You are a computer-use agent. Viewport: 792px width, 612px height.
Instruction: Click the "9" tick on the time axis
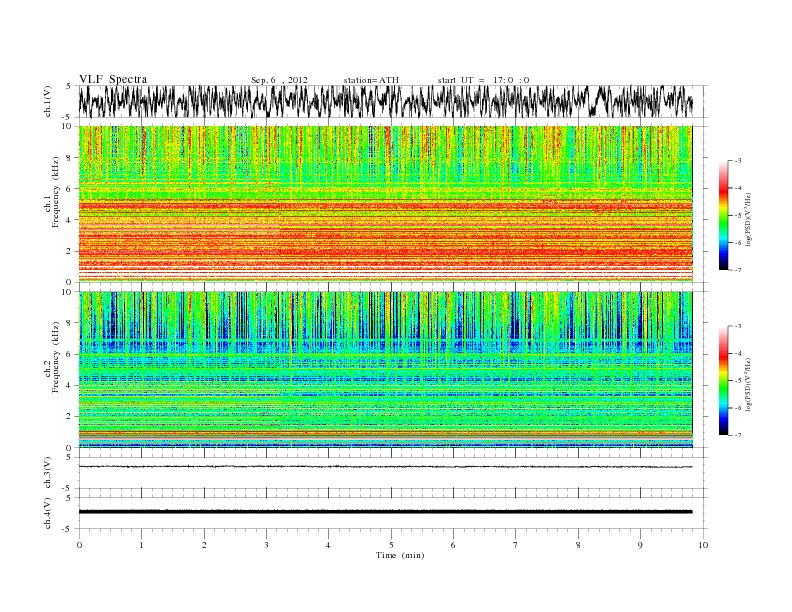click(640, 545)
